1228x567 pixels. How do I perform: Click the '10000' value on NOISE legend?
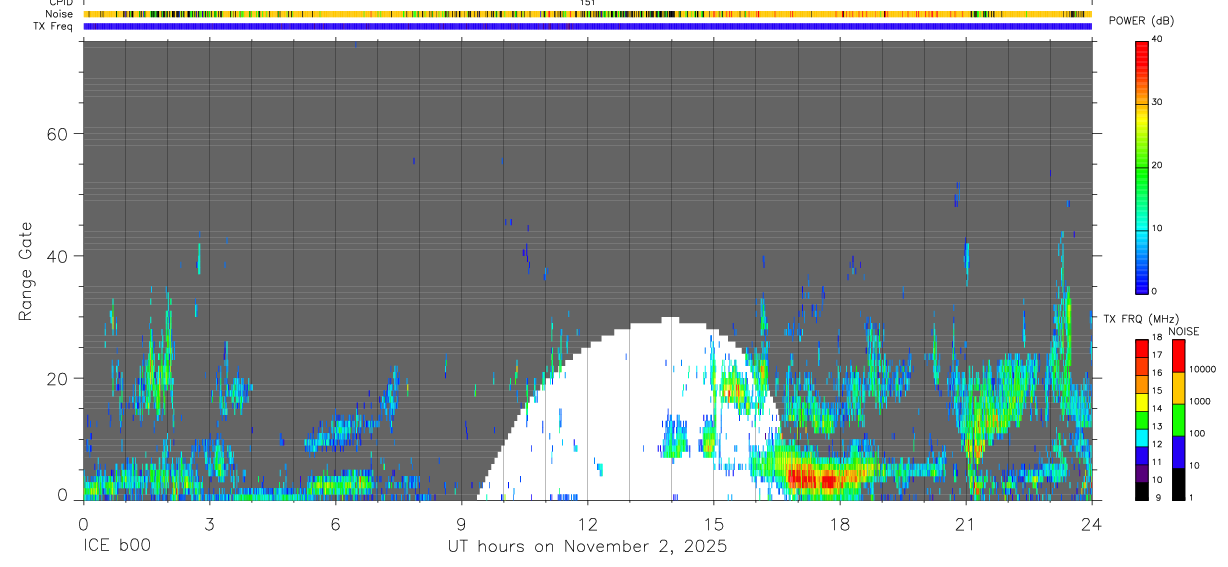coord(1203,369)
